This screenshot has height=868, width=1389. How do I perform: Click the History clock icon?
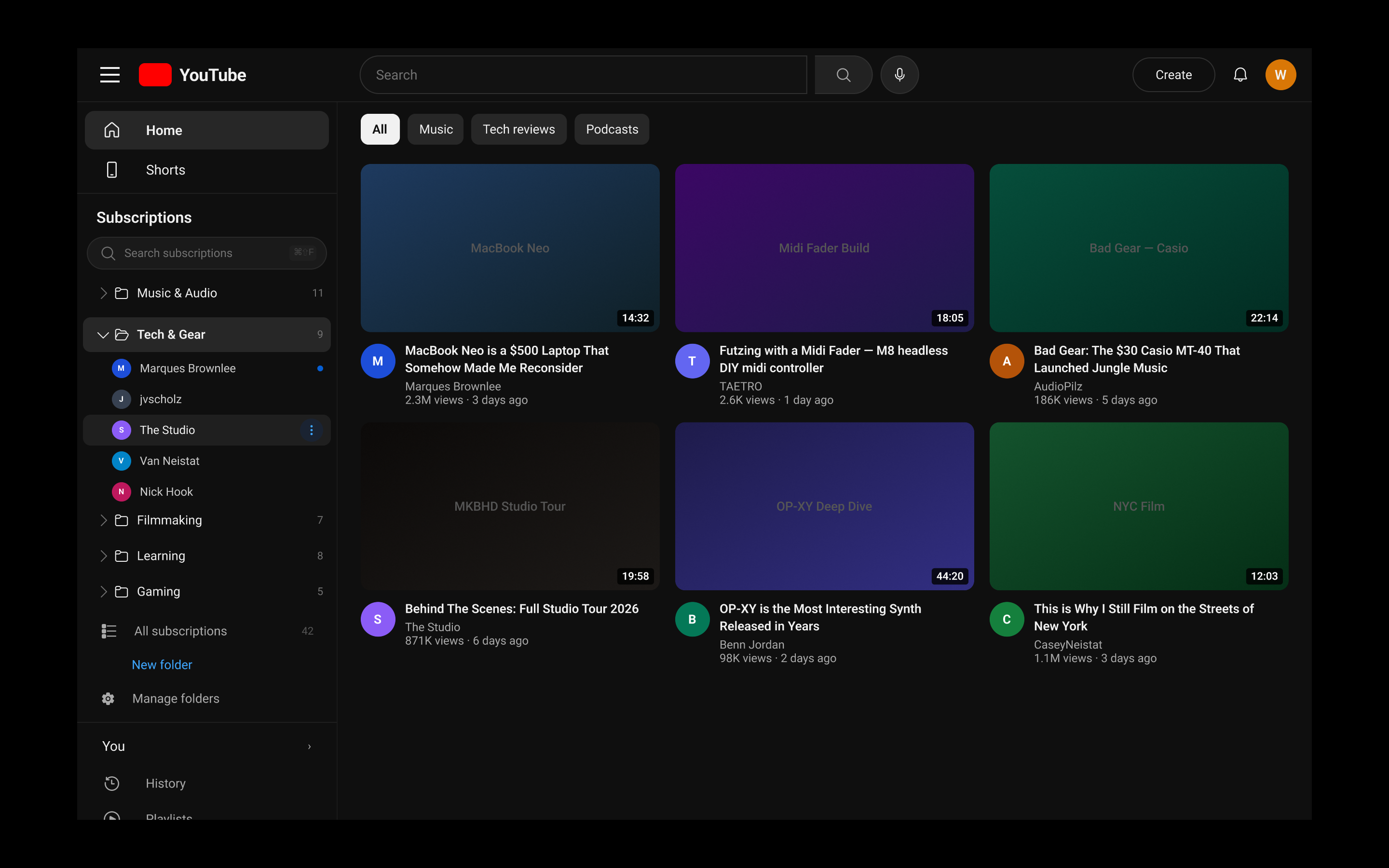[x=112, y=784]
